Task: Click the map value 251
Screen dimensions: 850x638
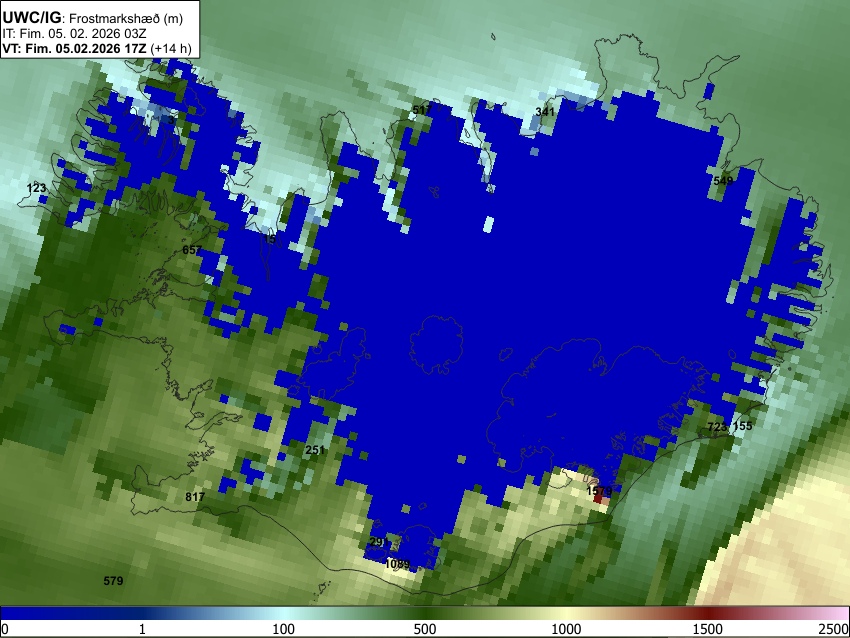Action: tap(315, 450)
